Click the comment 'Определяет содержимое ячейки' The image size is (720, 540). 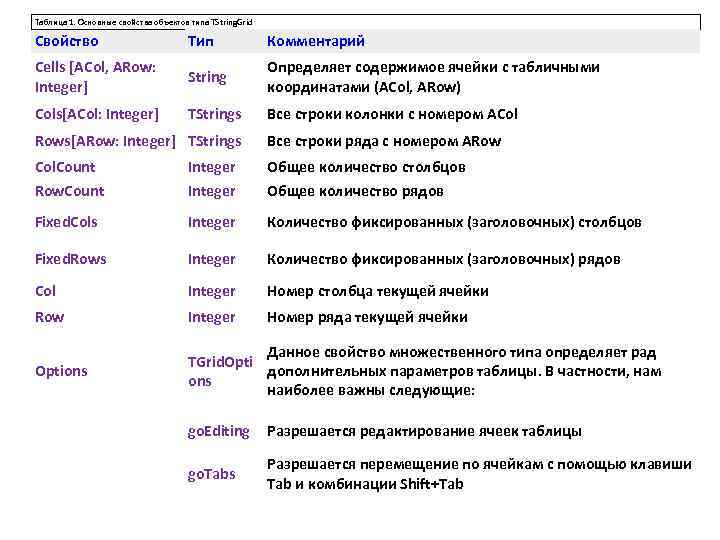[x=433, y=77]
